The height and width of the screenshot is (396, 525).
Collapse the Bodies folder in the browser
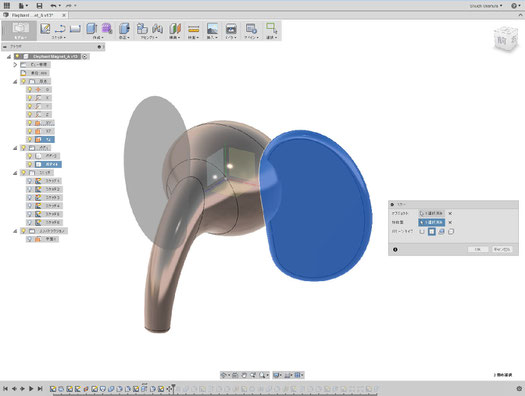15,148
